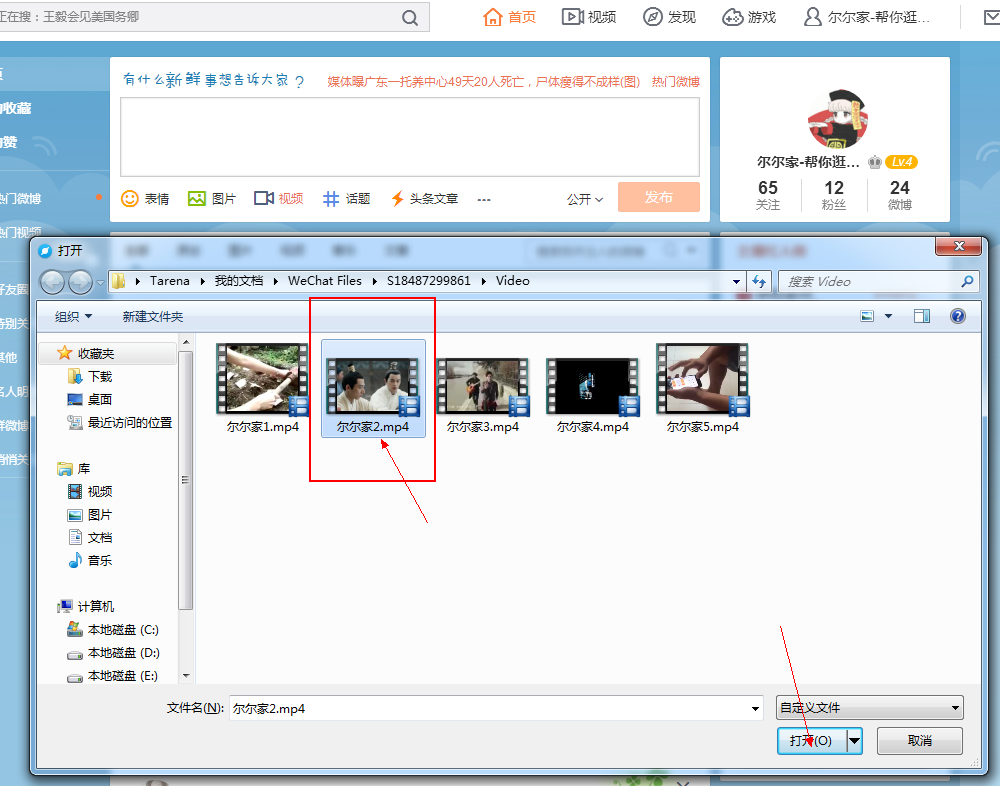The width and height of the screenshot is (1000, 786).
Task: Click Tarena in the address path
Action: tap(170, 281)
